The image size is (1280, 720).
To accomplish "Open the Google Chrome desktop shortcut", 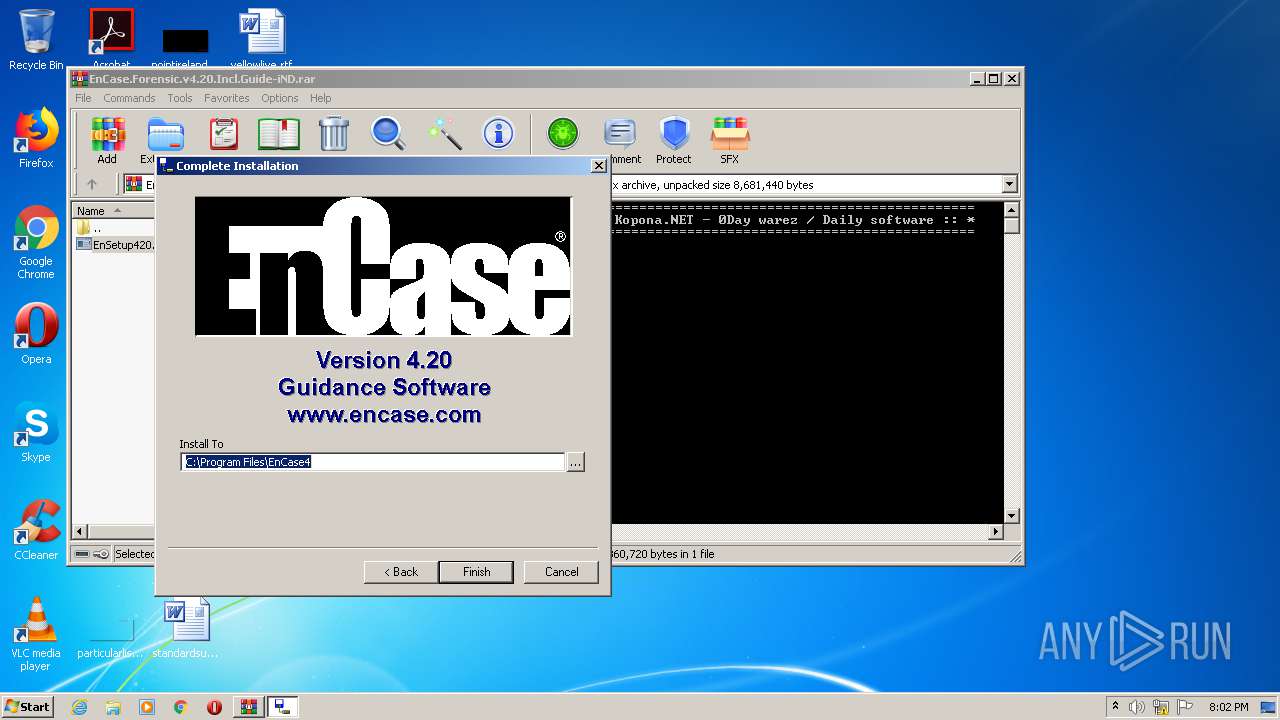I will click(36, 242).
